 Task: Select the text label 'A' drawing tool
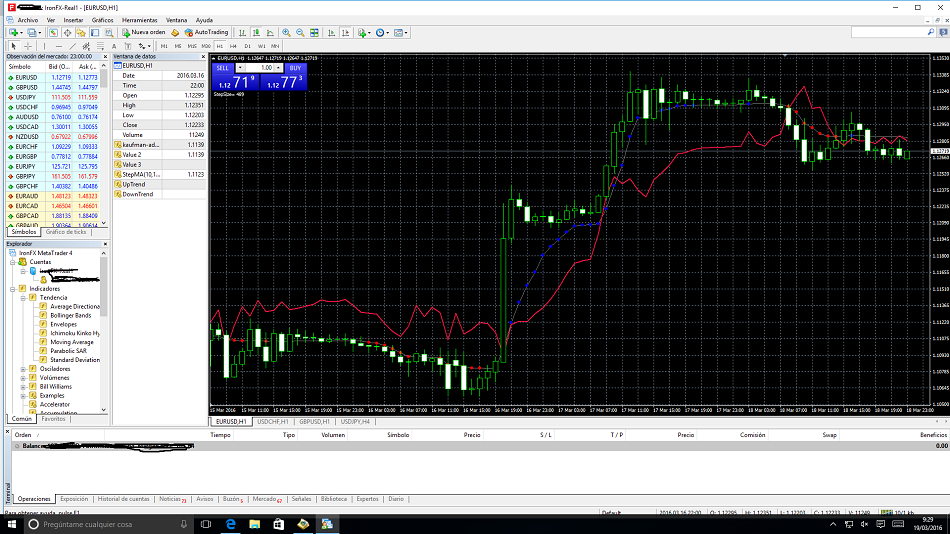pos(114,46)
